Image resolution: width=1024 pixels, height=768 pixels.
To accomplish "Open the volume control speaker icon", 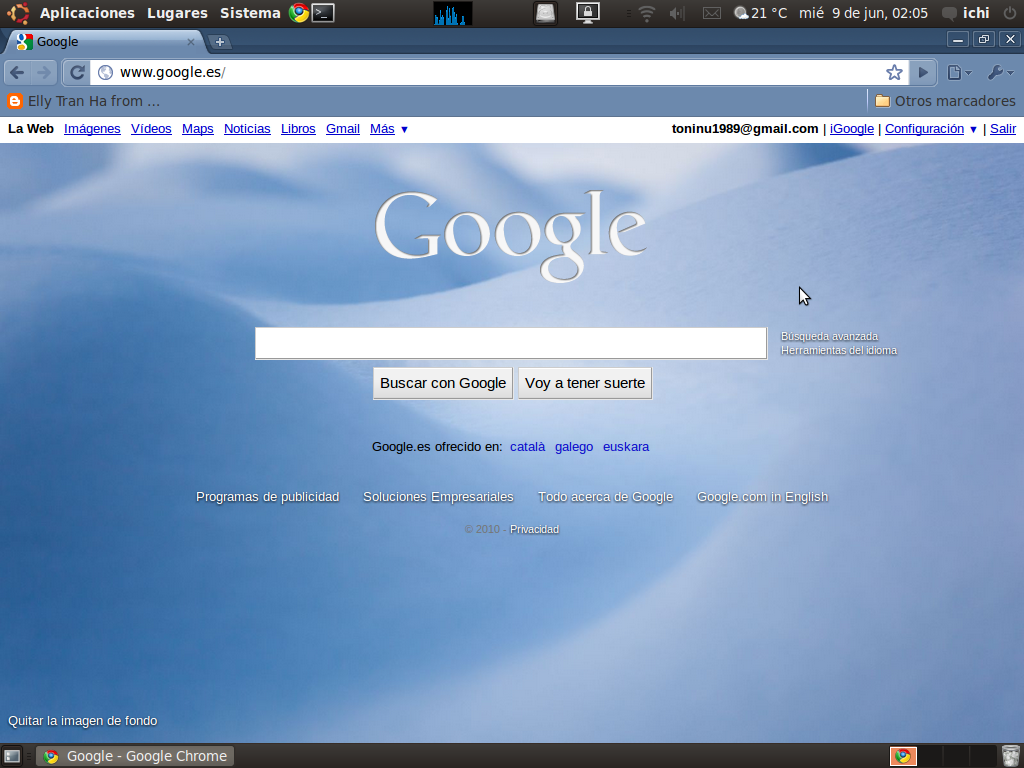I will coord(677,14).
